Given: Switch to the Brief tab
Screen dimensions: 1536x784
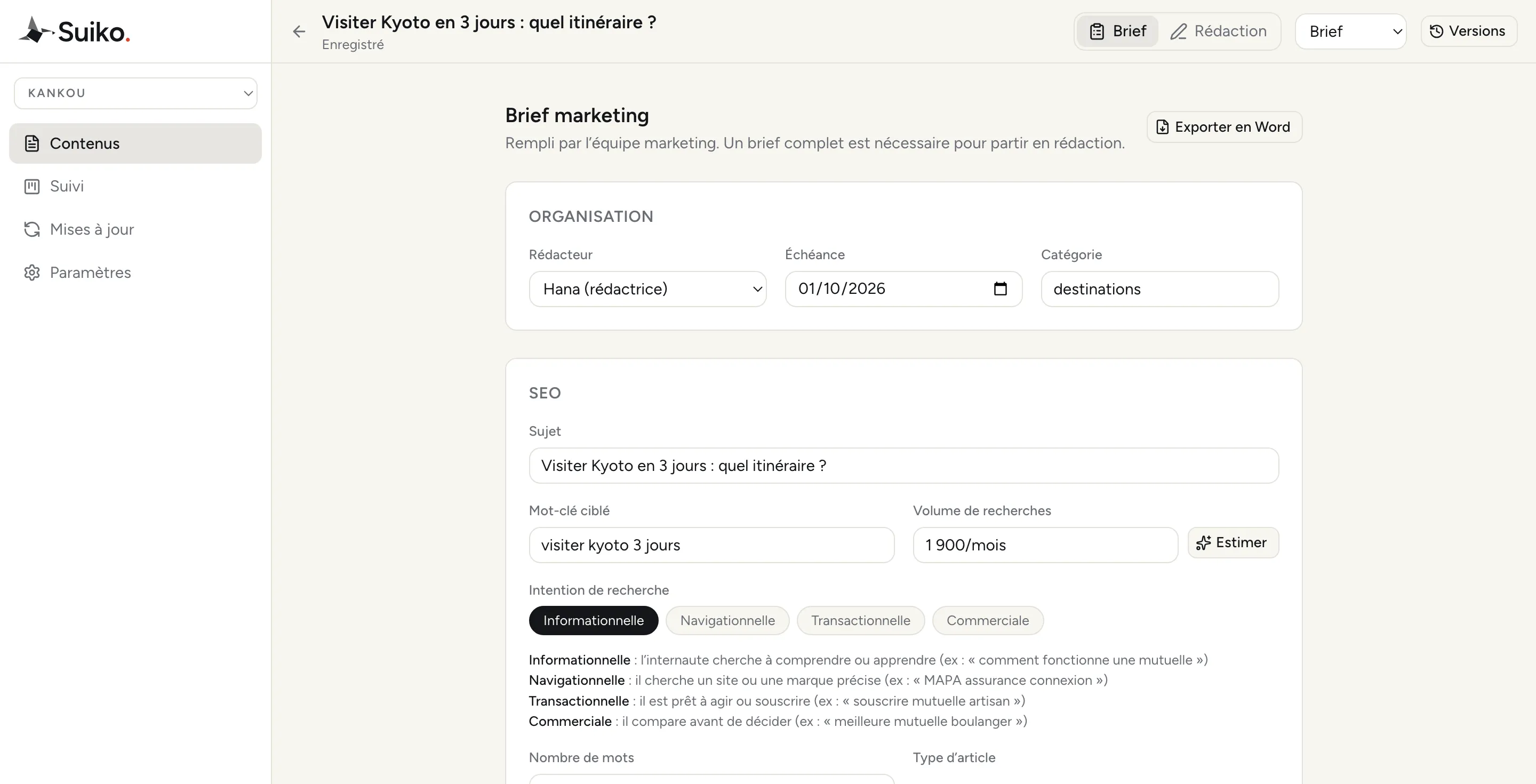Looking at the screenshot, I should [1117, 31].
